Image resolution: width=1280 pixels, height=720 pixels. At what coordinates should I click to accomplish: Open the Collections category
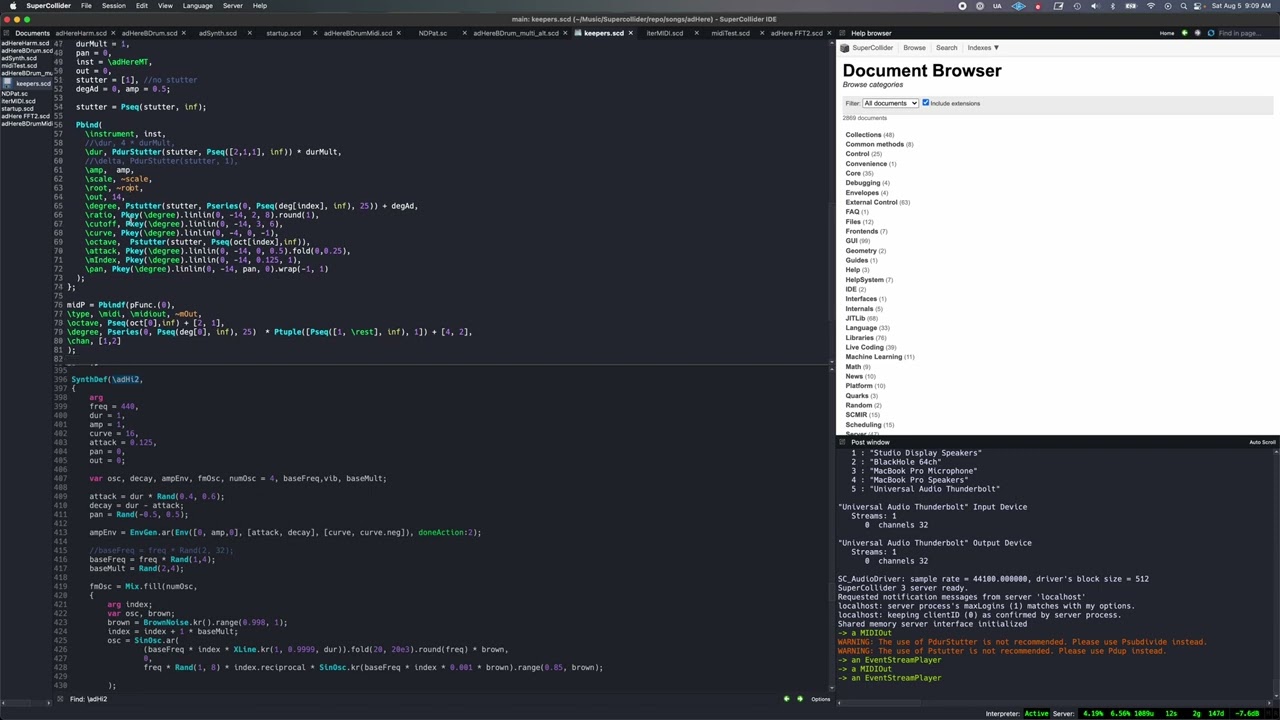863,135
